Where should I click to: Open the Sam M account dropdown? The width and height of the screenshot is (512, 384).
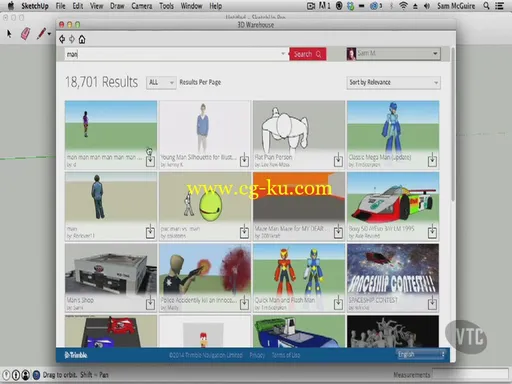click(x=398, y=53)
